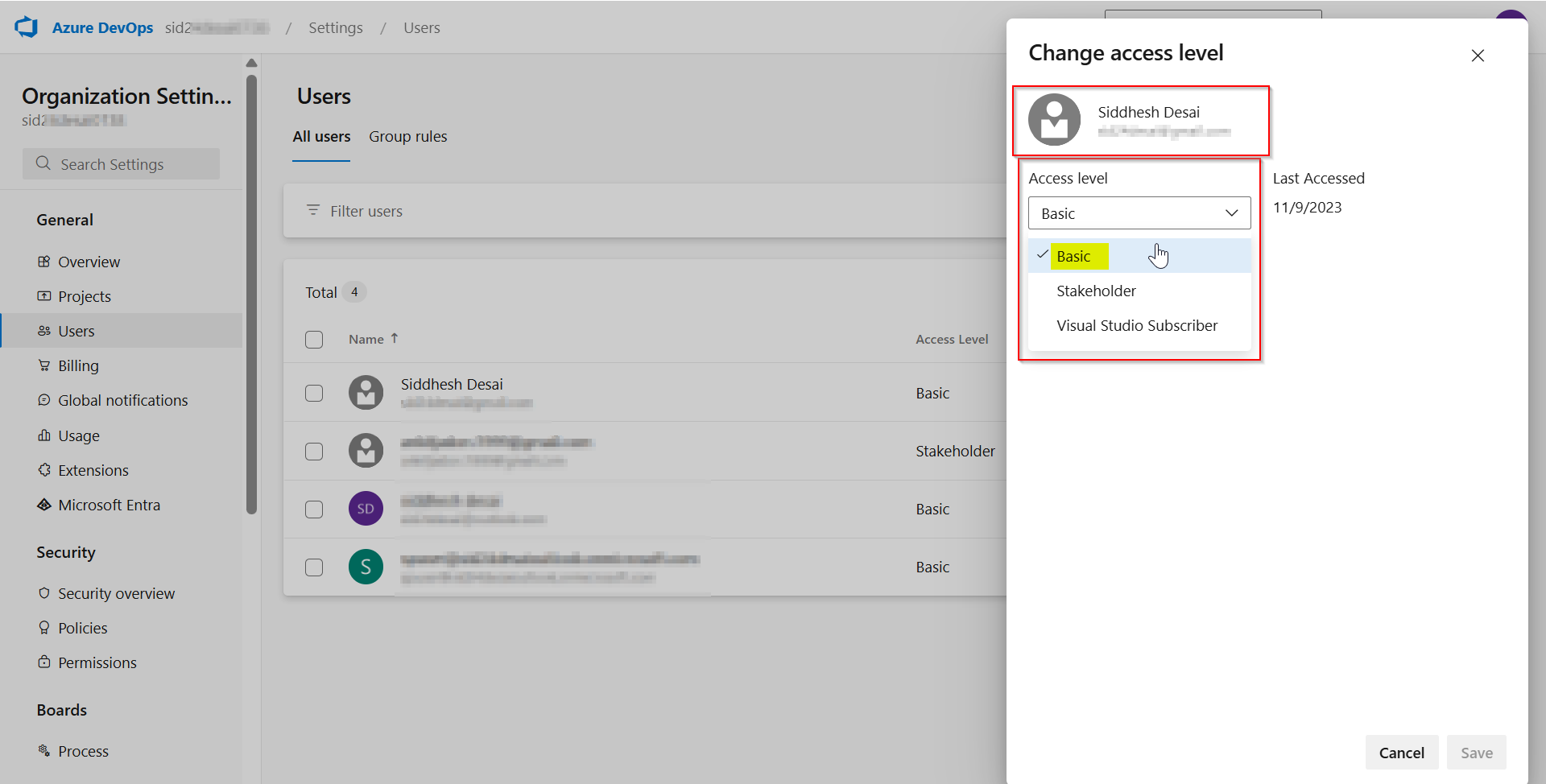The image size is (1546, 784).
Task: Click inside the Search Settings field
Action: pos(121,163)
